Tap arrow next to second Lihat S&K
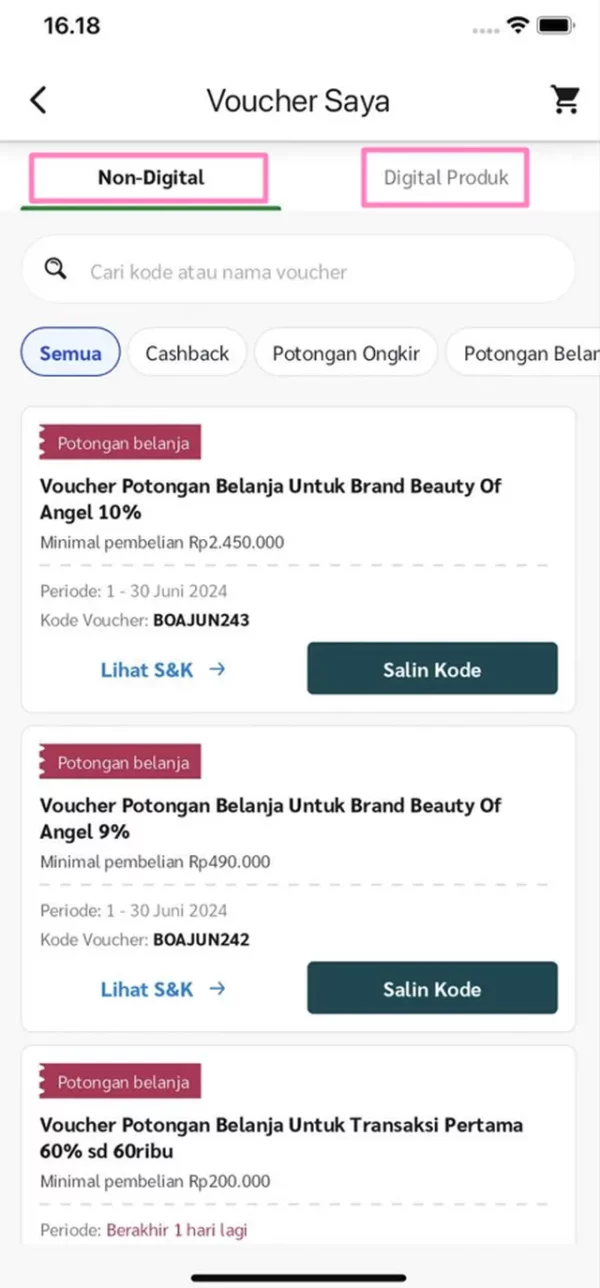600x1288 pixels. [x=217, y=989]
